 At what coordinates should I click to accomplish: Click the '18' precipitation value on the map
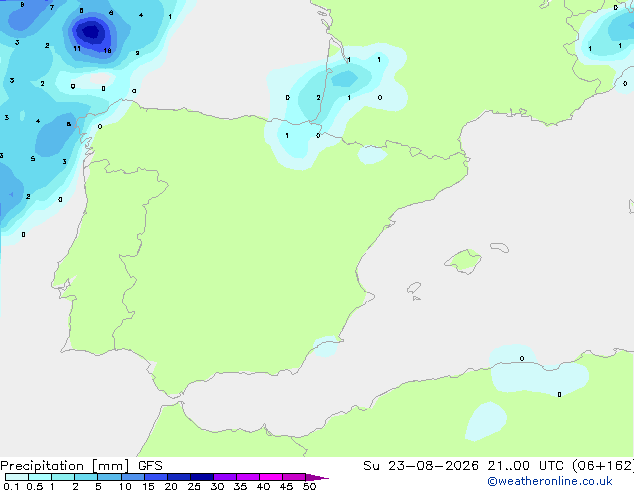[107, 51]
